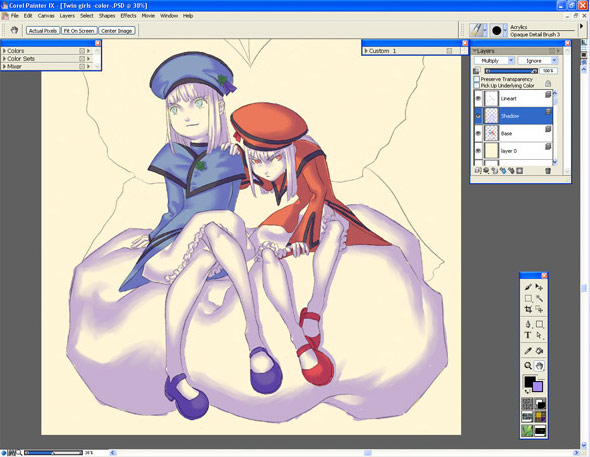The height and width of the screenshot is (457, 590).
Task: Click the additional purple color swatch
Action: pos(538,387)
